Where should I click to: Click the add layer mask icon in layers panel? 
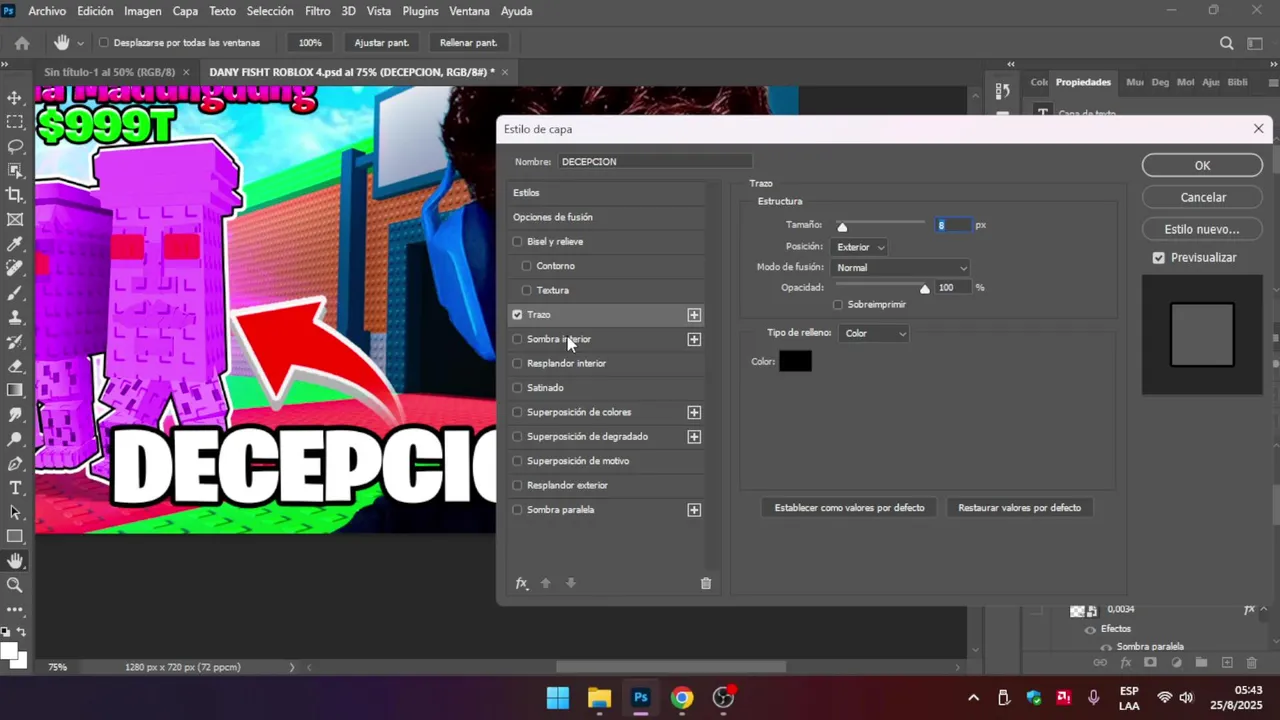(1150, 662)
